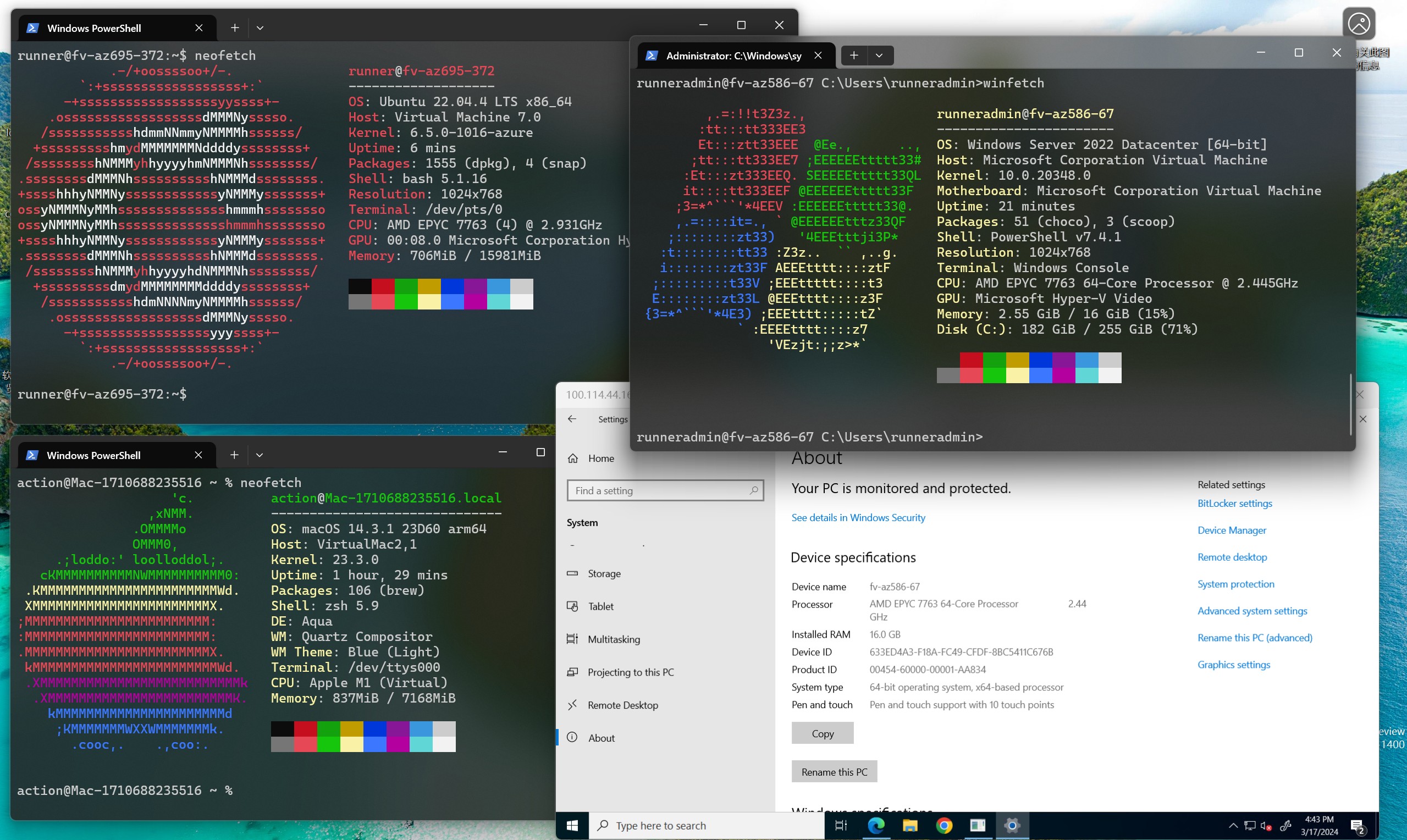Viewport: 1407px width, 840px height.
Task: Click the Find a setting search box
Action: [x=665, y=491]
